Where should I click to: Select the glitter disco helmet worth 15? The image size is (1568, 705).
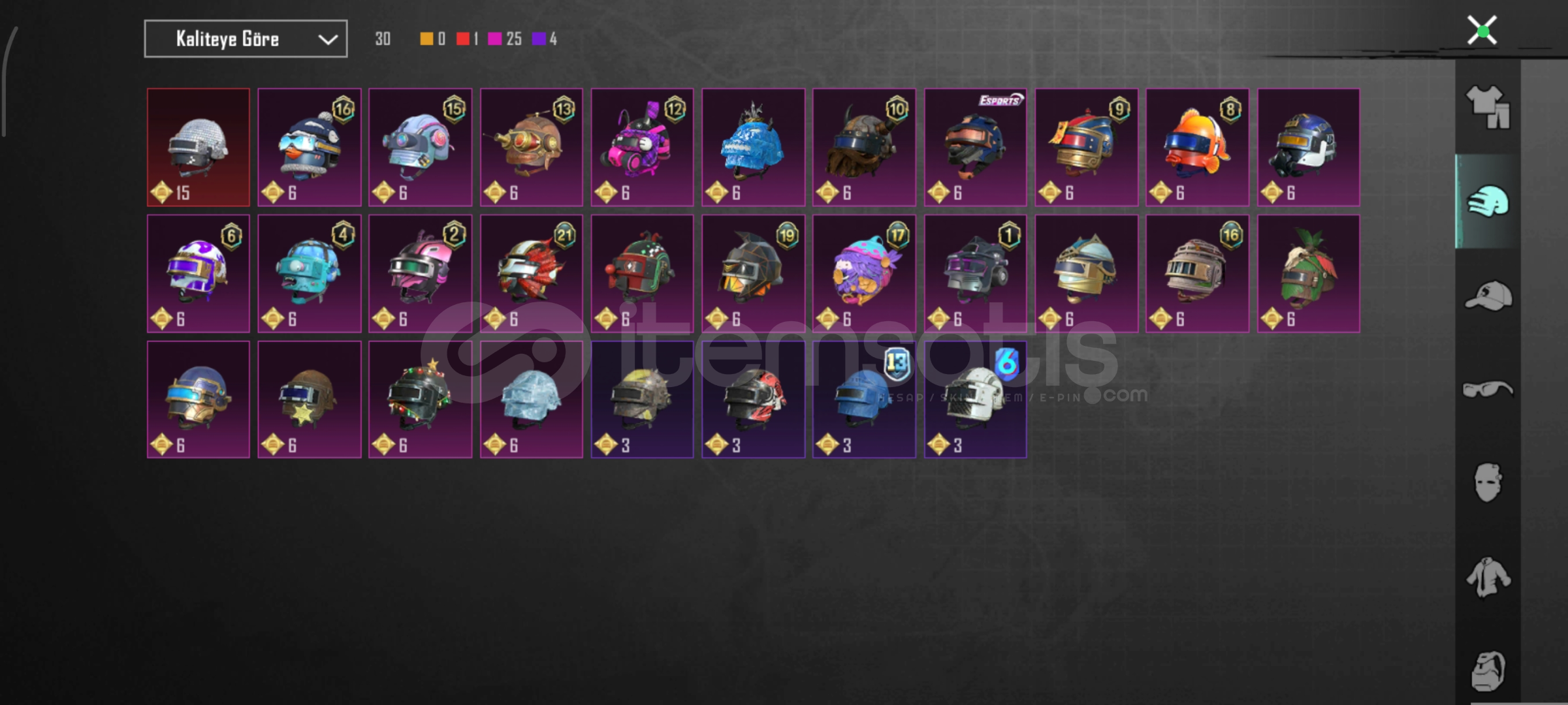pyautogui.click(x=199, y=148)
